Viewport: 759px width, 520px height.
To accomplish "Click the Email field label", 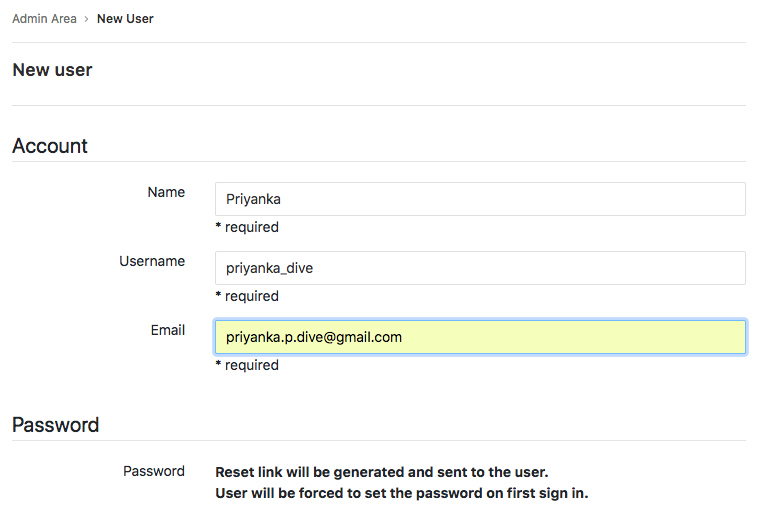I will (167, 330).
